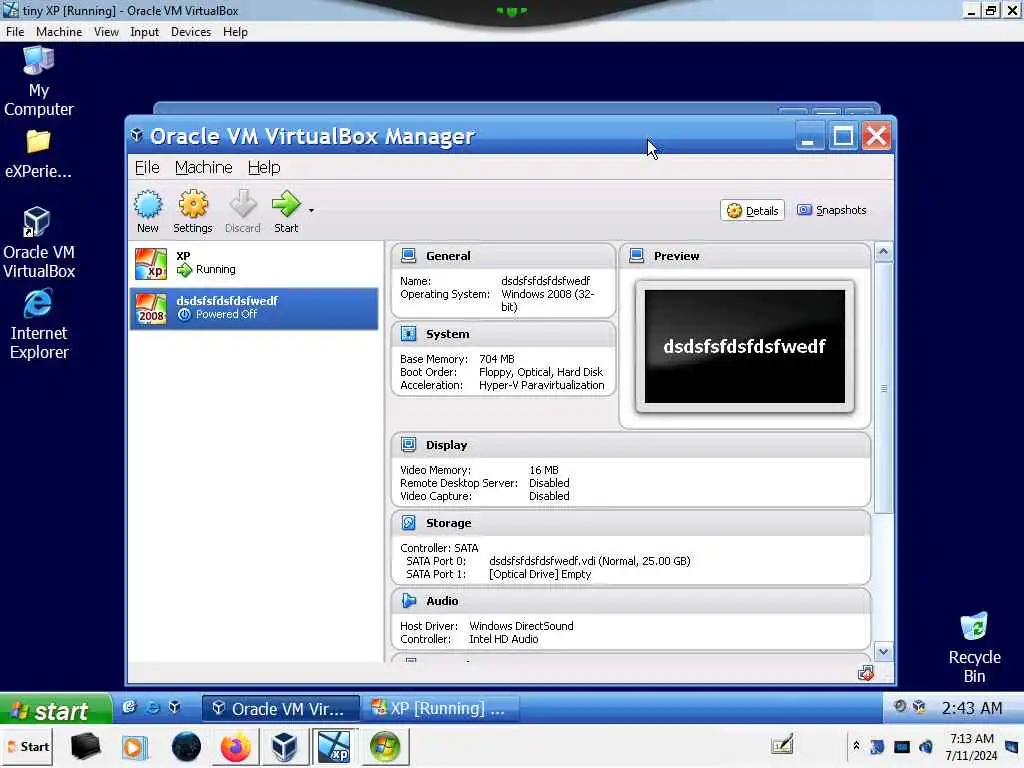Click the black terminal icon in host taskbar
The width and height of the screenshot is (1024, 768).
coord(86,747)
